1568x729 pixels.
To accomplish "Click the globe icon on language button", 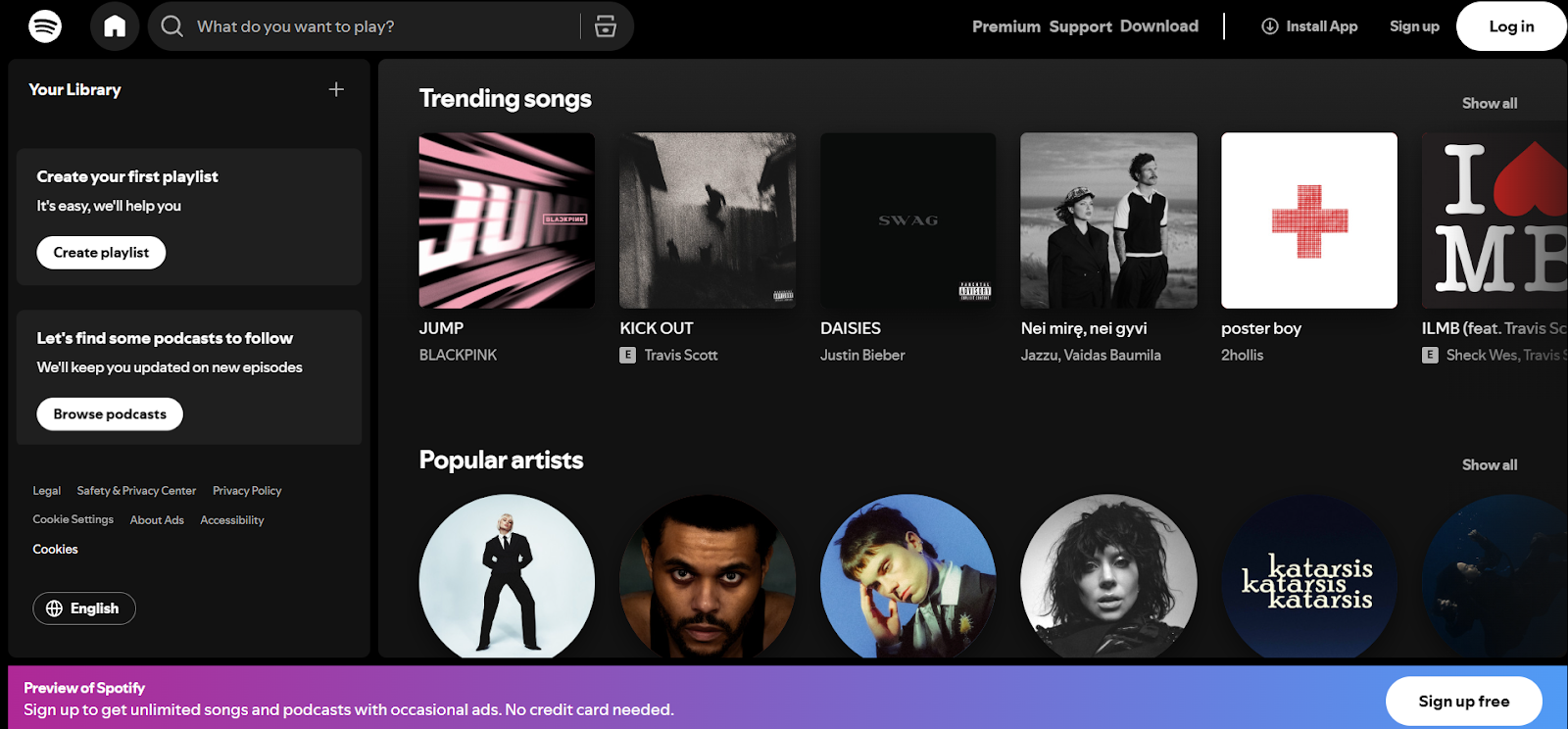I will [55, 608].
